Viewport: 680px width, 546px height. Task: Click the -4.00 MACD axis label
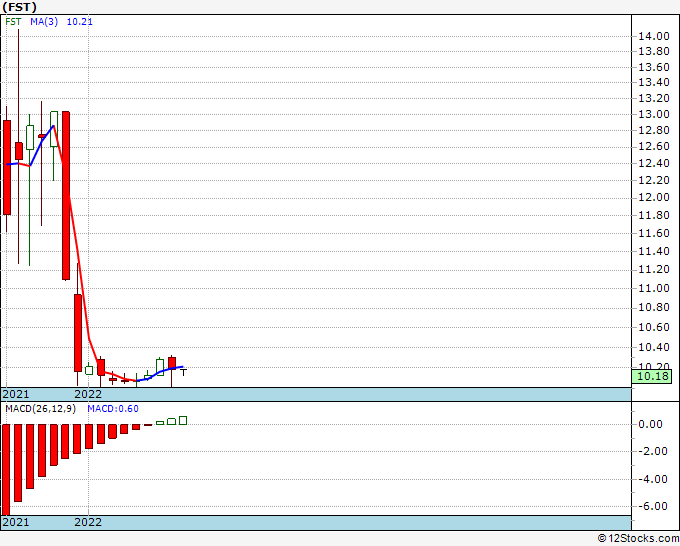point(653,479)
